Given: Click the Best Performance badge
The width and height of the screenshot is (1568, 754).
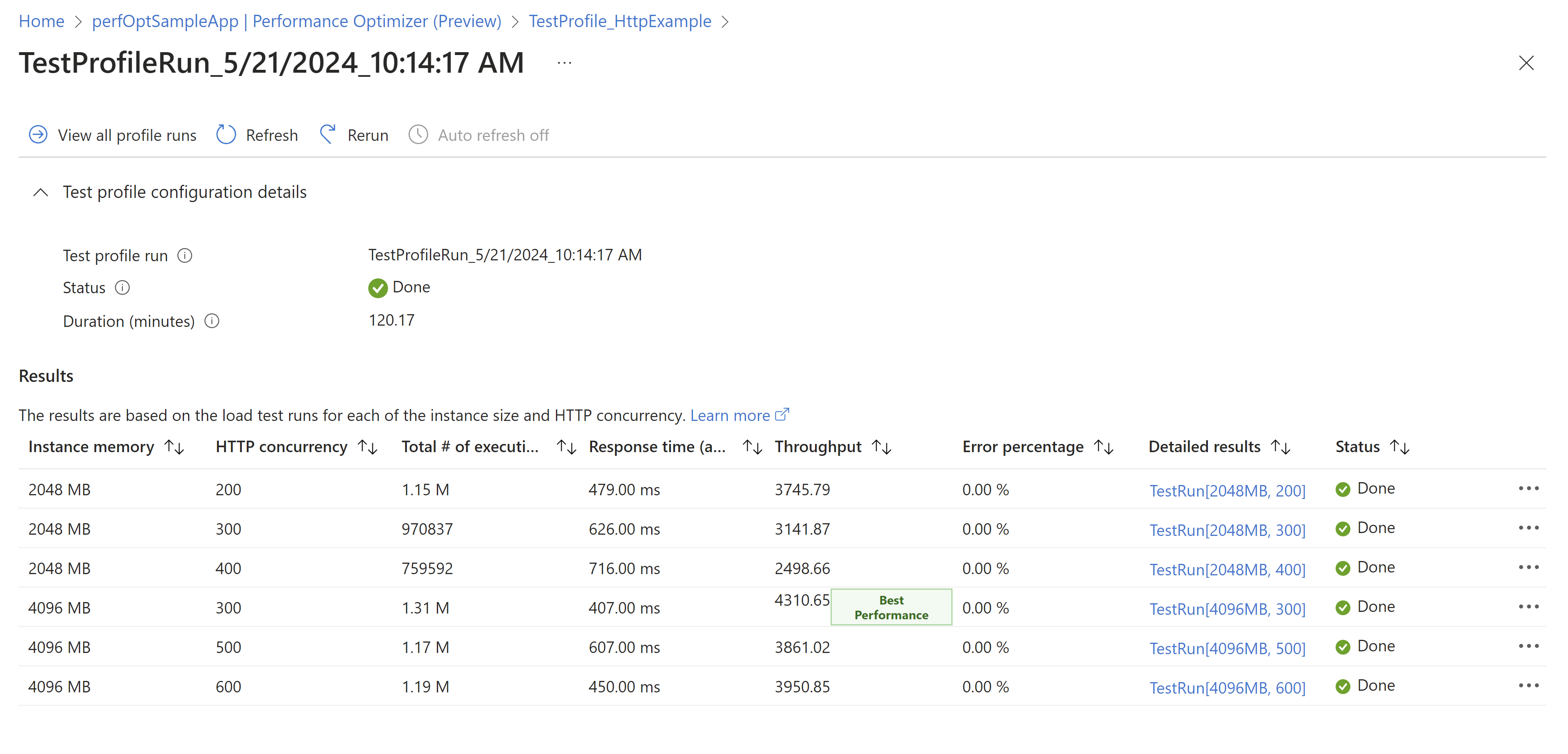Looking at the screenshot, I should 891,607.
